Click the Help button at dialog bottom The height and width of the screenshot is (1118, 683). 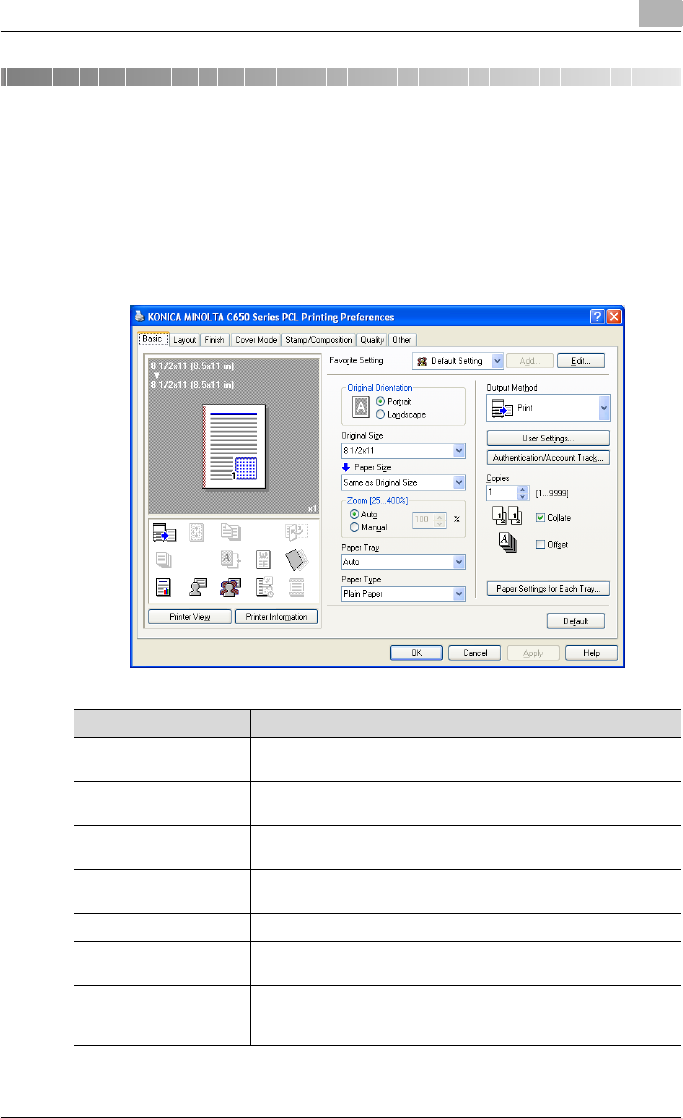point(591,652)
